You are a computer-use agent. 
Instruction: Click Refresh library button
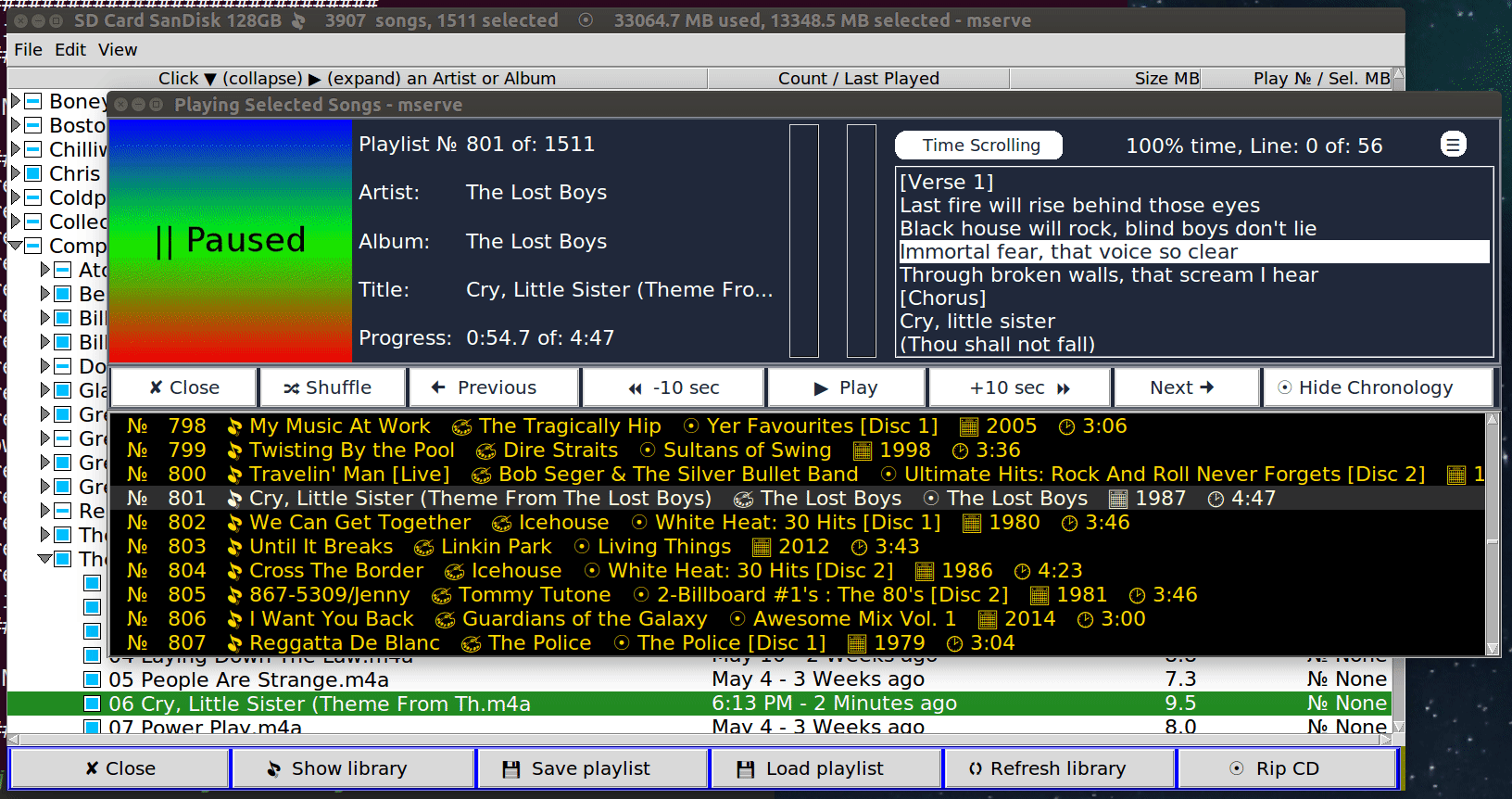(x=1059, y=768)
